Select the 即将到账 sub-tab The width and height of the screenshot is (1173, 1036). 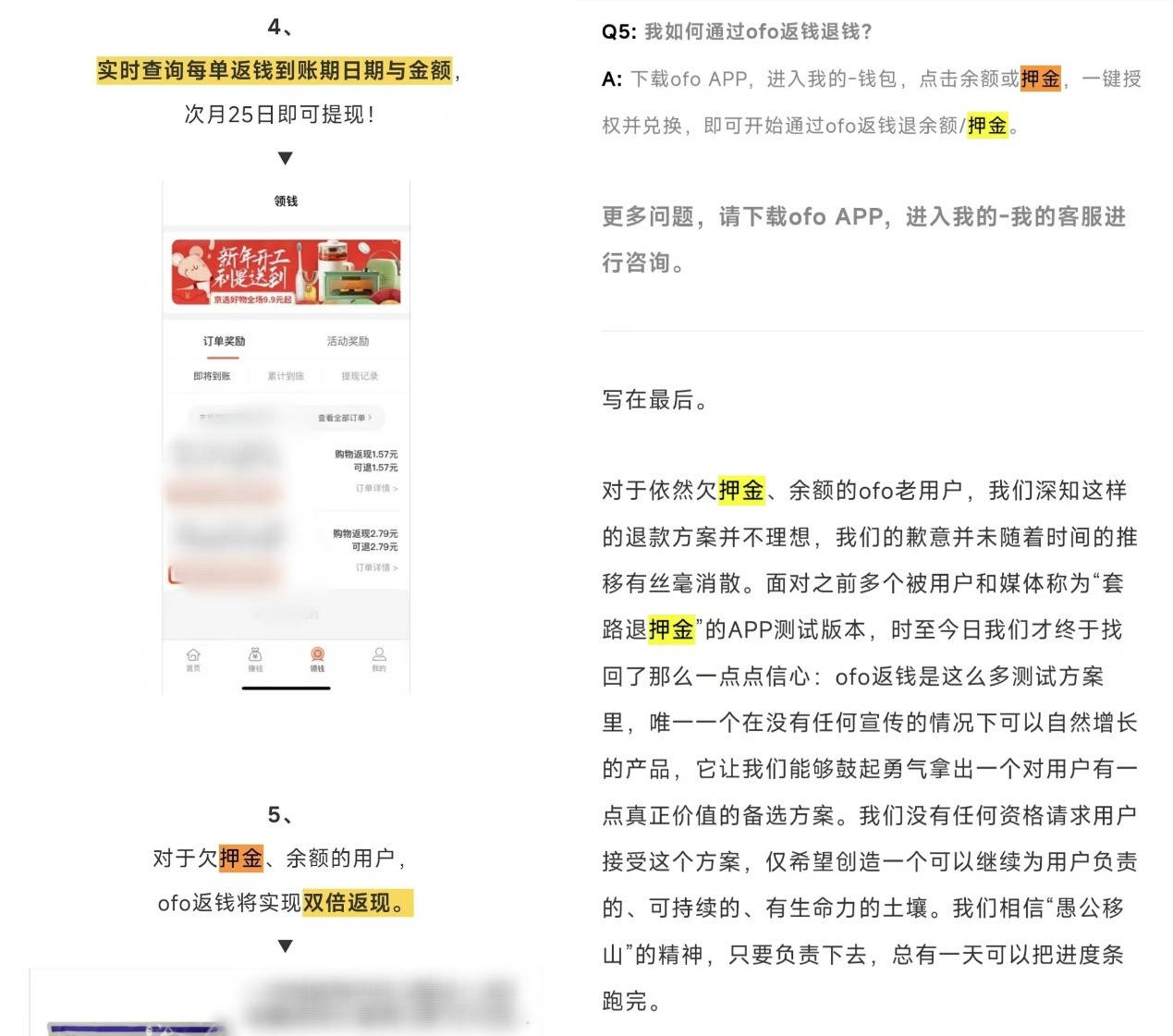[212, 376]
